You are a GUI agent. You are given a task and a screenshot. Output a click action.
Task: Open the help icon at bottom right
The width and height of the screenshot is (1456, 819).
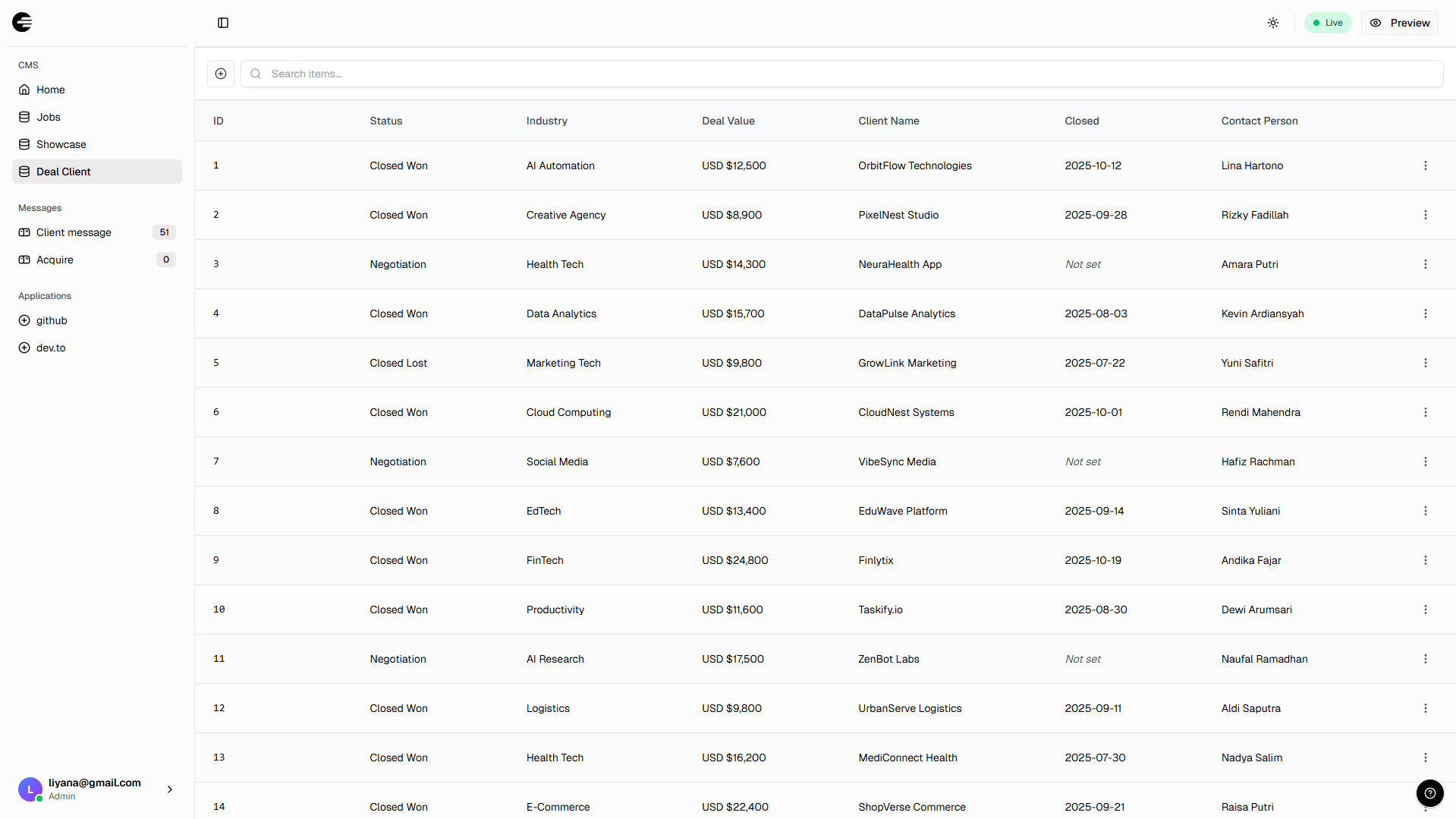[1429, 792]
